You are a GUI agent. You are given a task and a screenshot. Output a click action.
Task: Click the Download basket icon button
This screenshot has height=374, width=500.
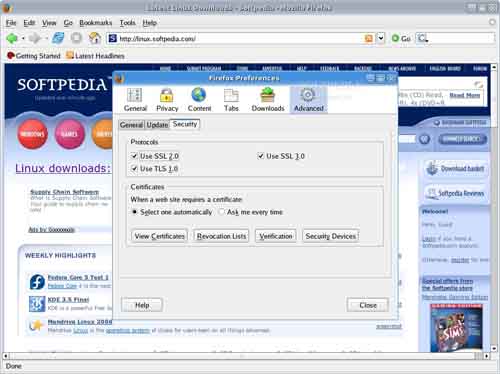(x=456, y=168)
